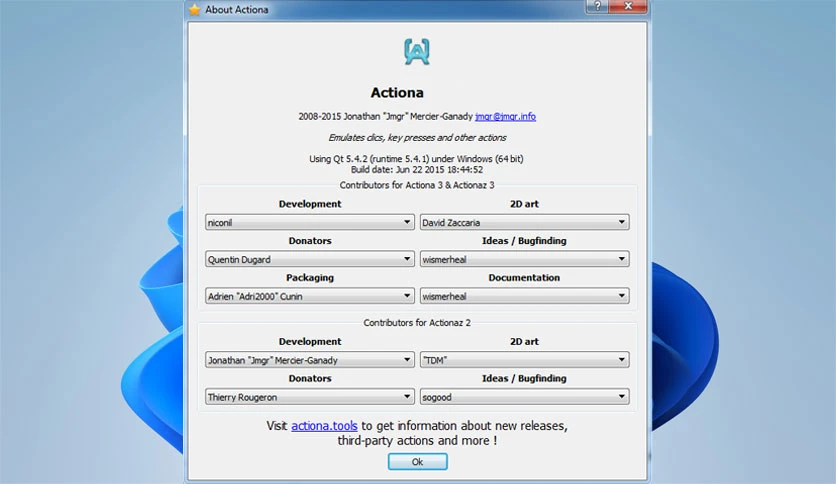Open the Jonathan Mercier-Ganady Development dropdown
The height and width of the screenshot is (484, 836).
[310, 360]
